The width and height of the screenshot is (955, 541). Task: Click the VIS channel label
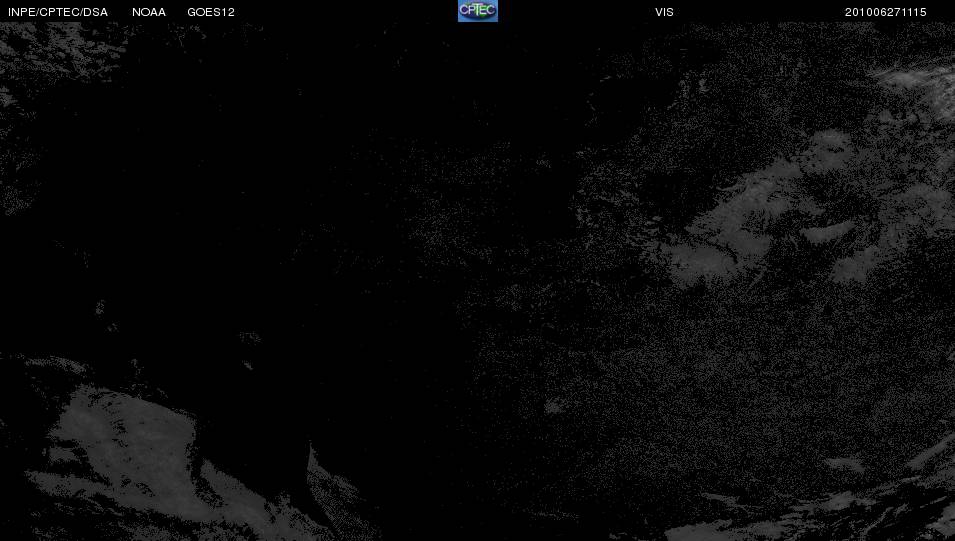pos(664,12)
